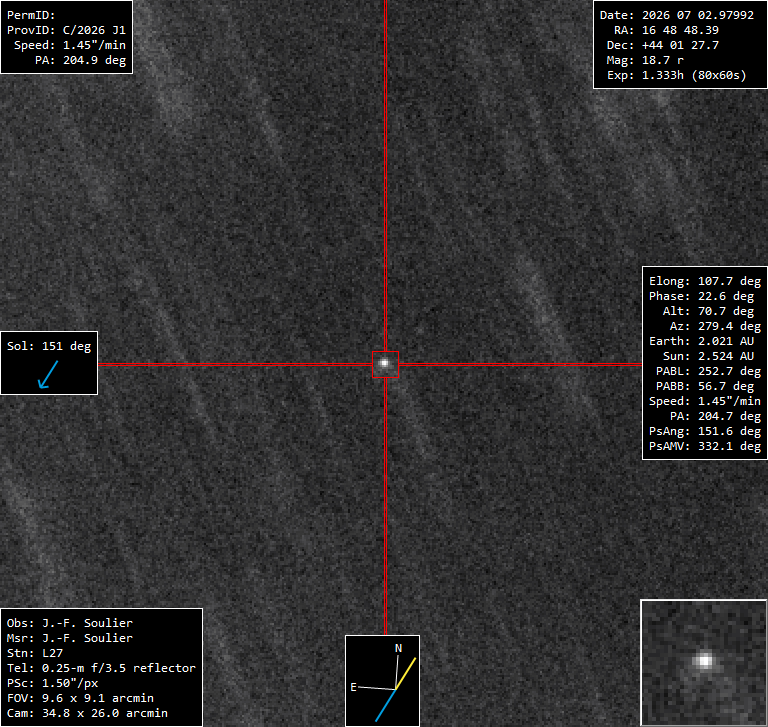Click 'PABB: 56.7 deg' text

point(705,386)
